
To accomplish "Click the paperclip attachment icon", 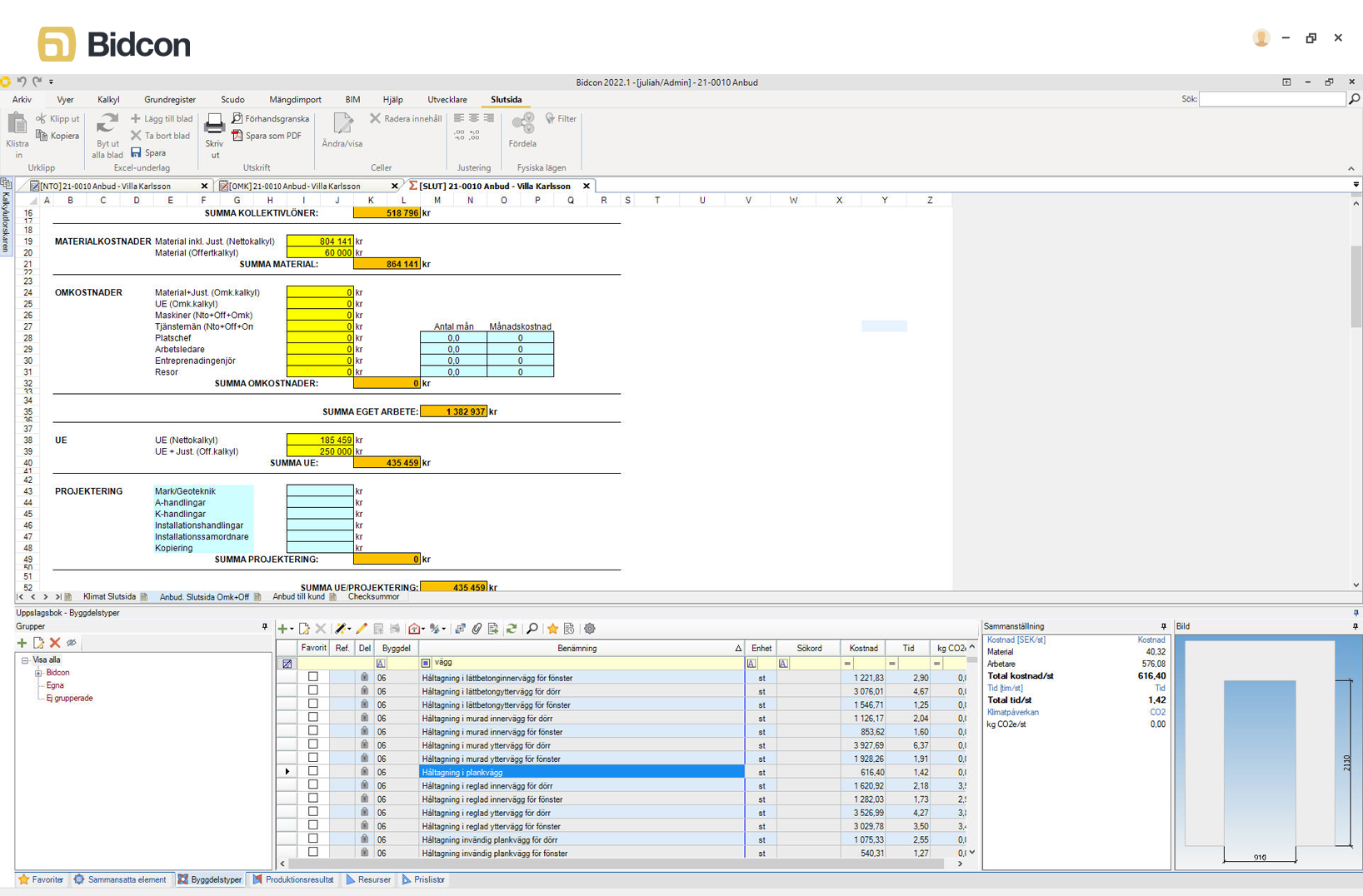I will pos(477,629).
